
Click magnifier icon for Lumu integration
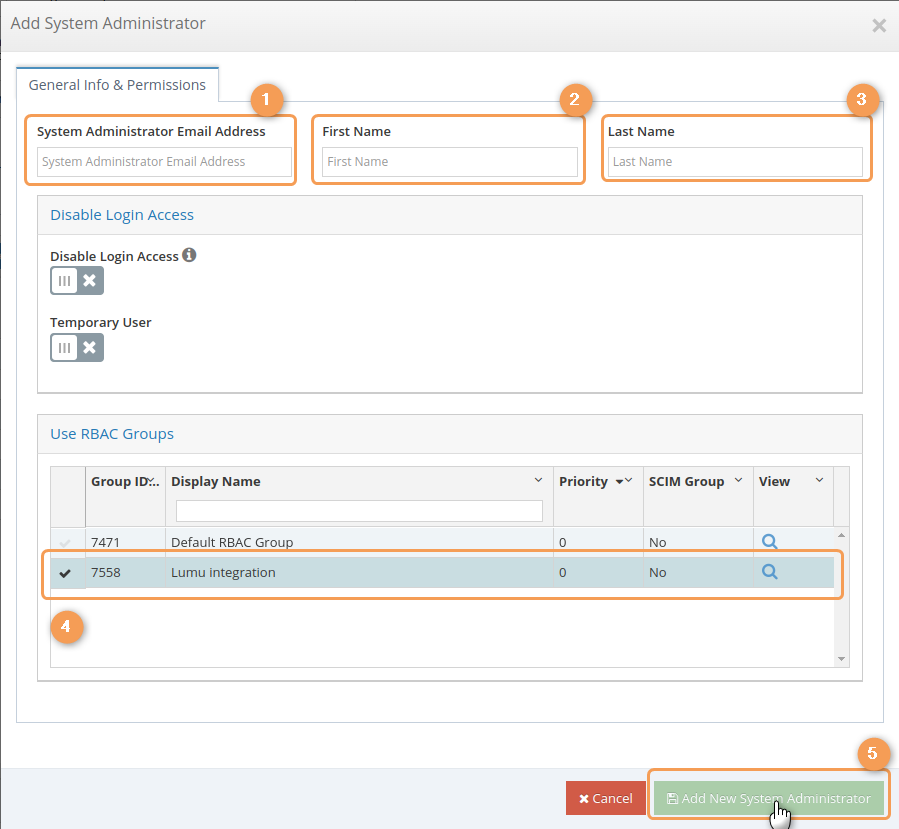point(769,572)
